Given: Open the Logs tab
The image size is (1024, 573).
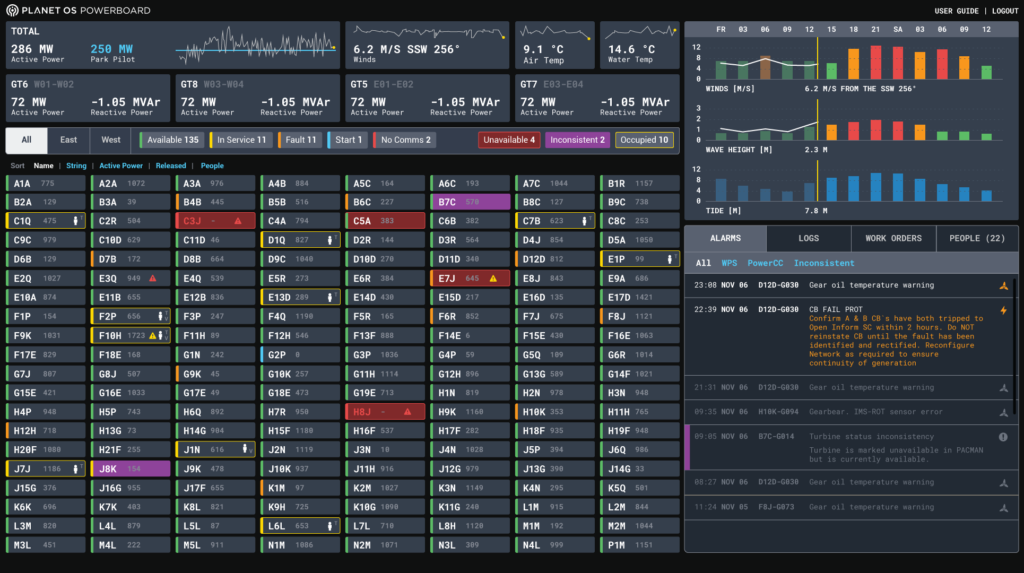Looking at the screenshot, I should tap(808, 238).
